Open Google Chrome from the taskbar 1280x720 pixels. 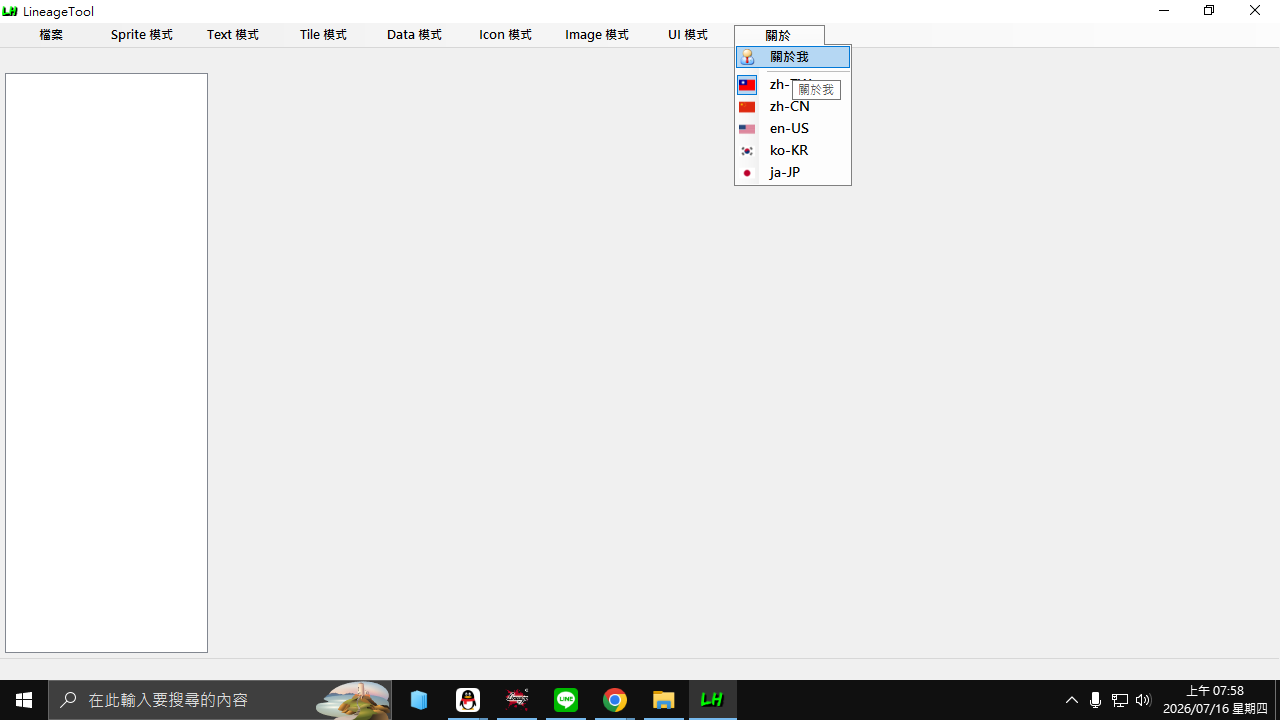(615, 700)
